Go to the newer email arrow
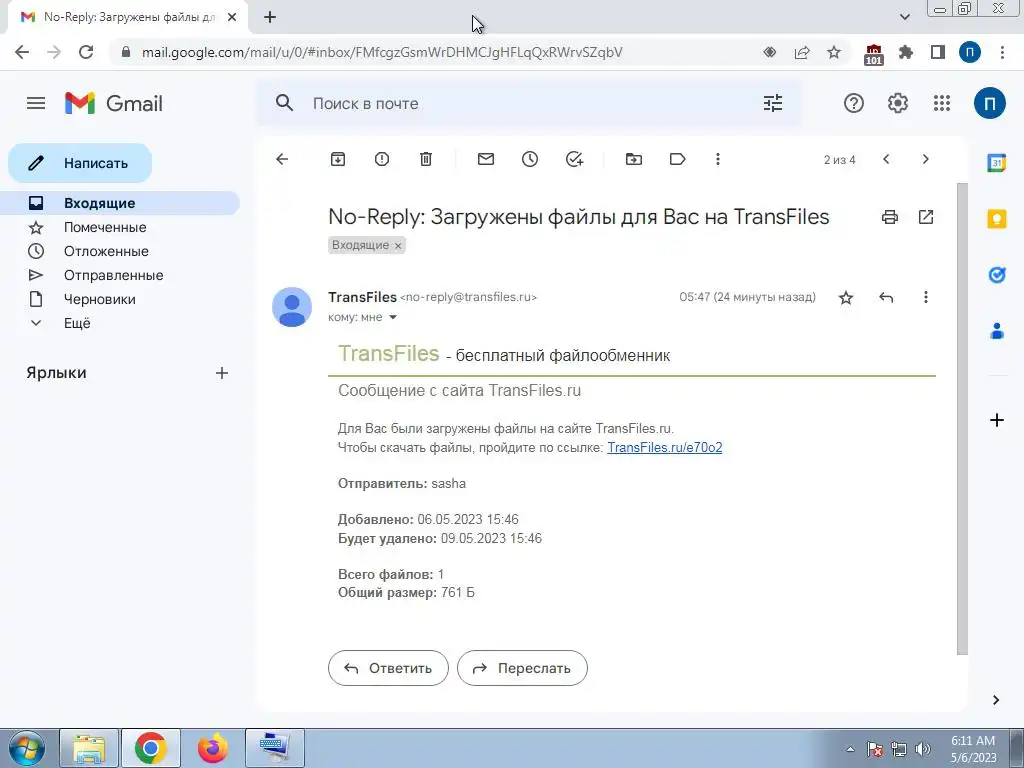Viewport: 1024px width, 768px height. coord(886,159)
